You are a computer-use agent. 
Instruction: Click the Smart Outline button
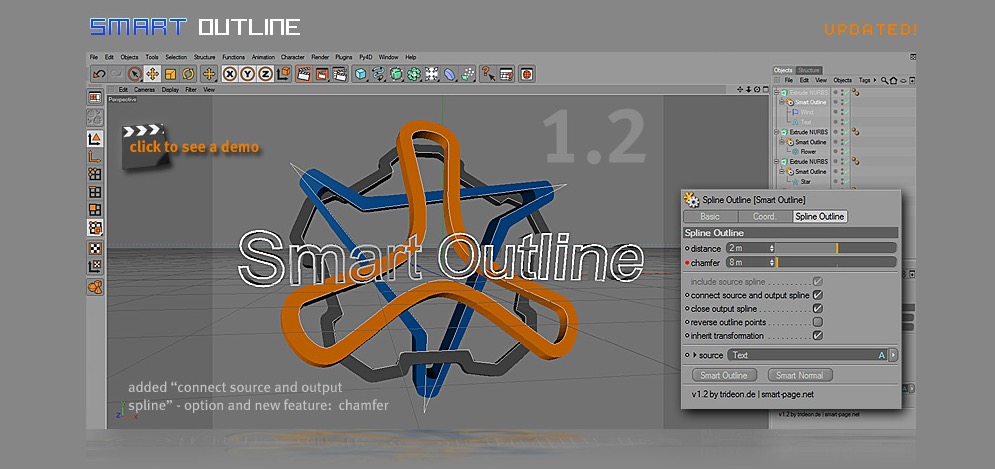[724, 375]
